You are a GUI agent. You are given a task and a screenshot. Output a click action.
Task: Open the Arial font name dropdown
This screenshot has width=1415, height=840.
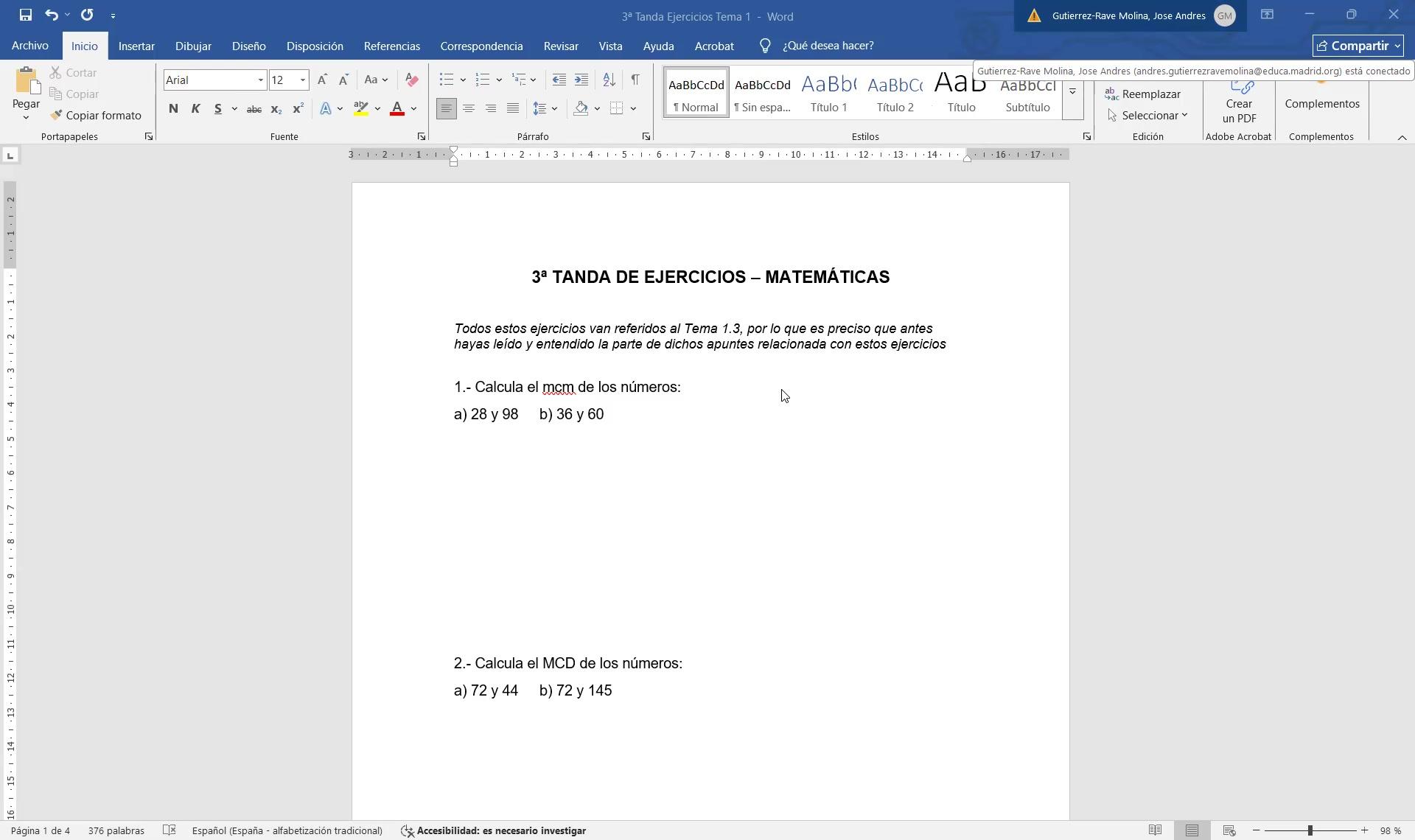260,80
